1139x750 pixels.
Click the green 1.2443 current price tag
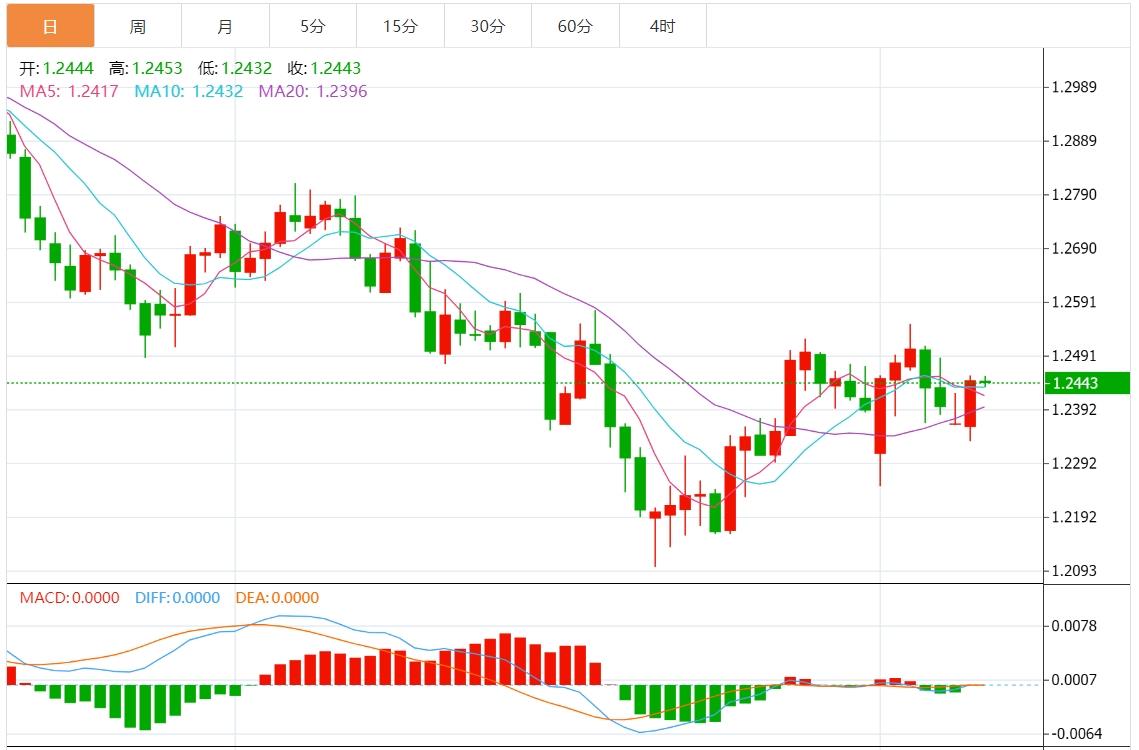pyautogui.click(x=1086, y=383)
